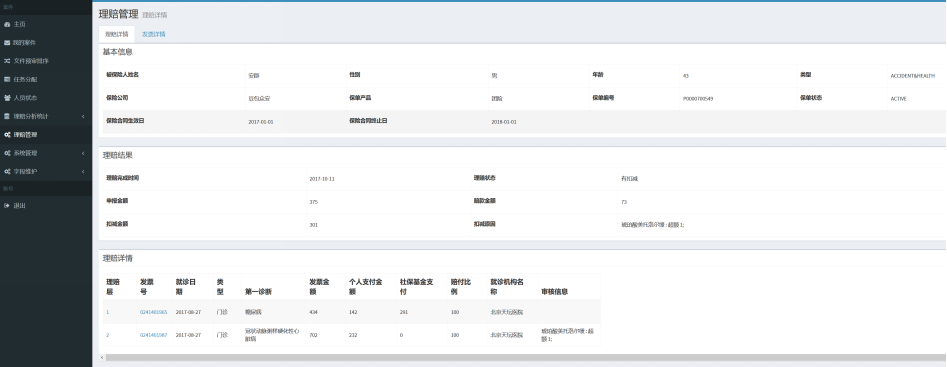Click the 保险公司 field label
Viewport: 947px width, 367px height.
(117, 98)
